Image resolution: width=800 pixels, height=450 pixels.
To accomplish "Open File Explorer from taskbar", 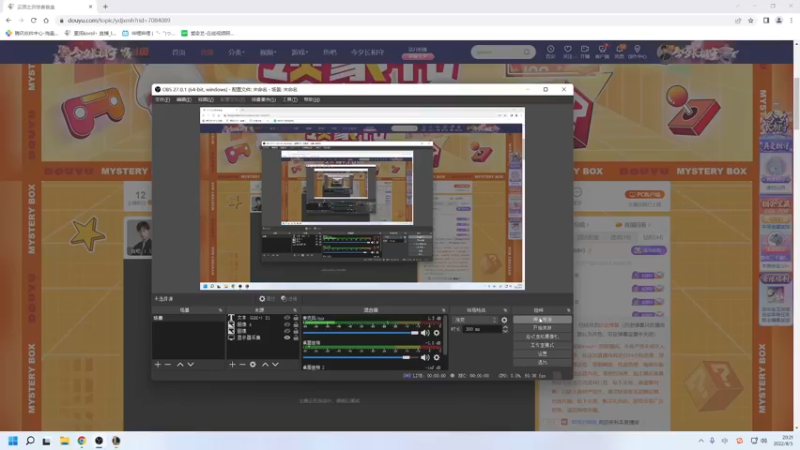I will (x=64, y=440).
